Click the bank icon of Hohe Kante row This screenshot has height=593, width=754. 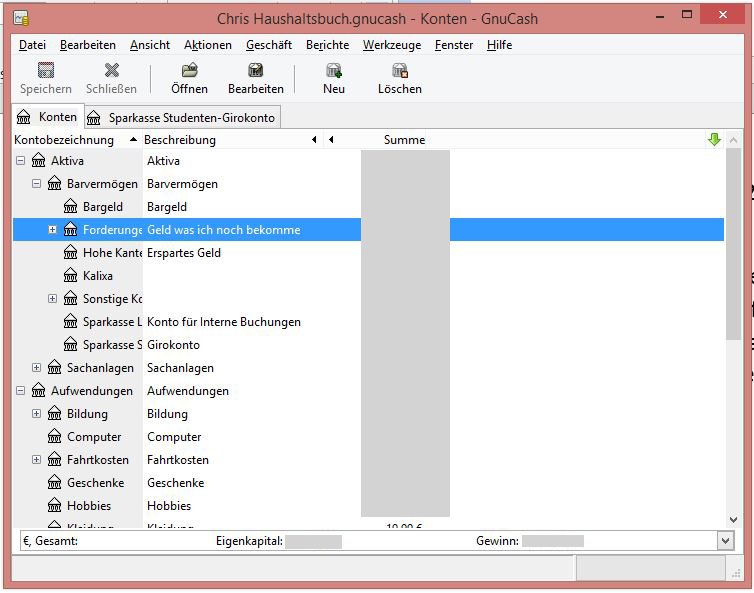pos(70,252)
